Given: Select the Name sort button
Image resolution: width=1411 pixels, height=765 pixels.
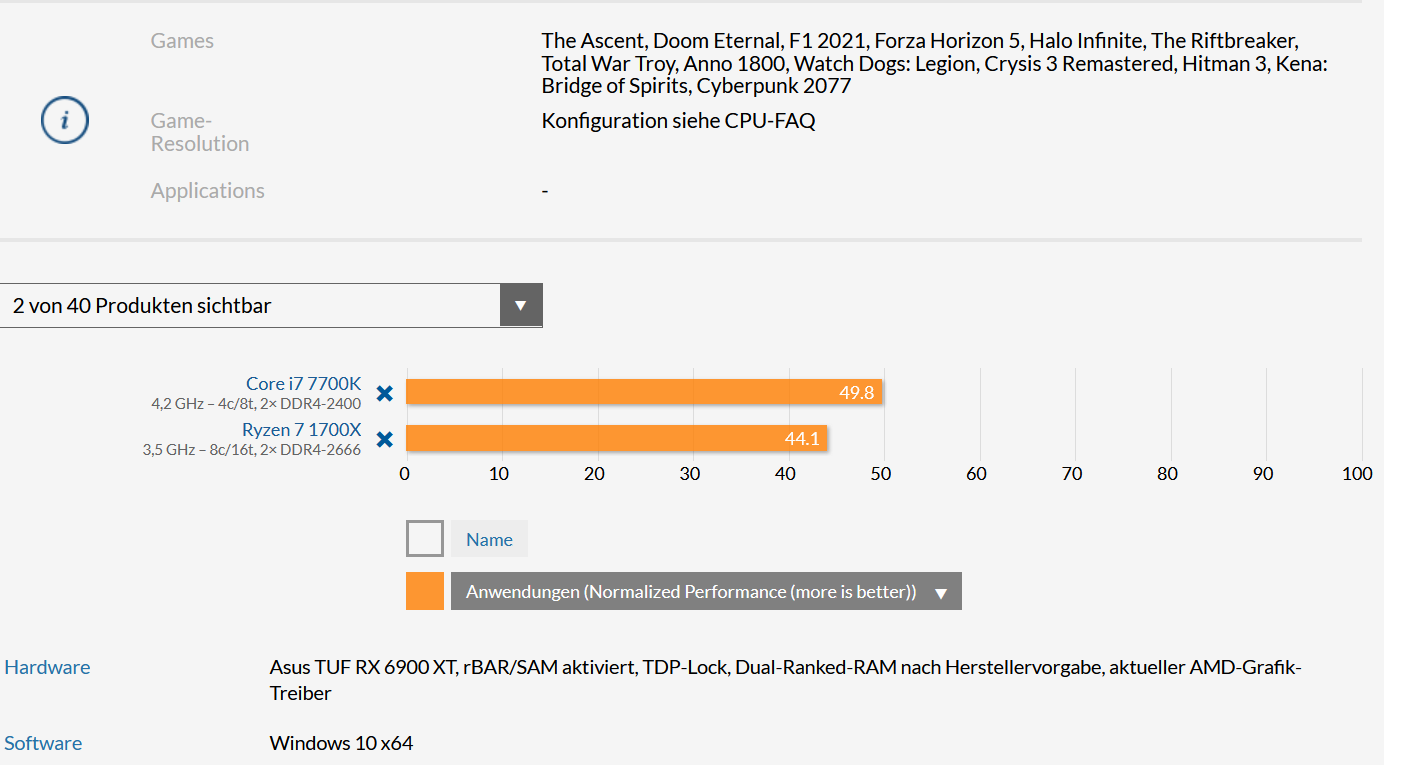Looking at the screenshot, I should pyautogui.click(x=489, y=539).
